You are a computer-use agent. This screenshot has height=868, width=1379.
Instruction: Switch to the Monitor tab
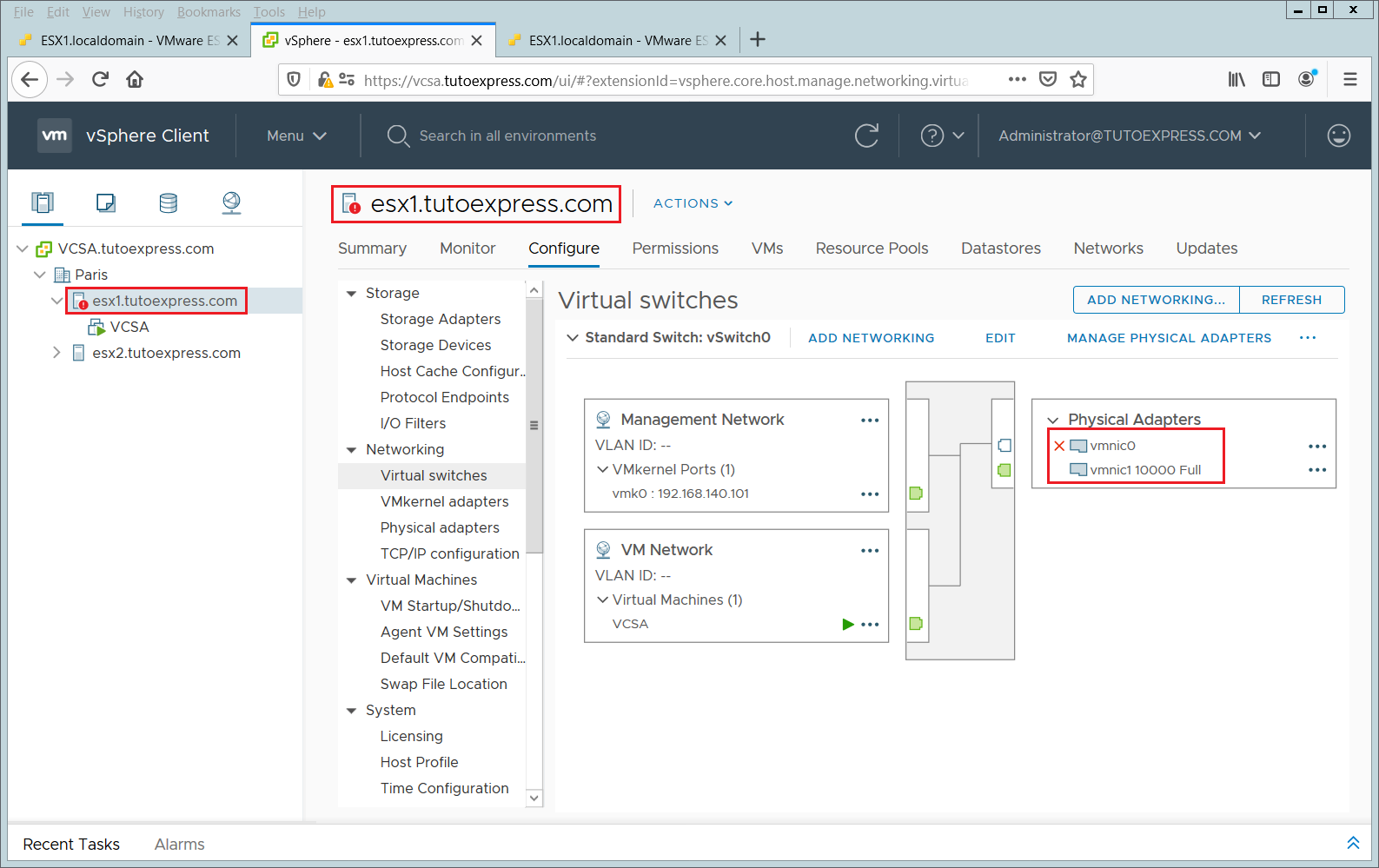coord(467,248)
